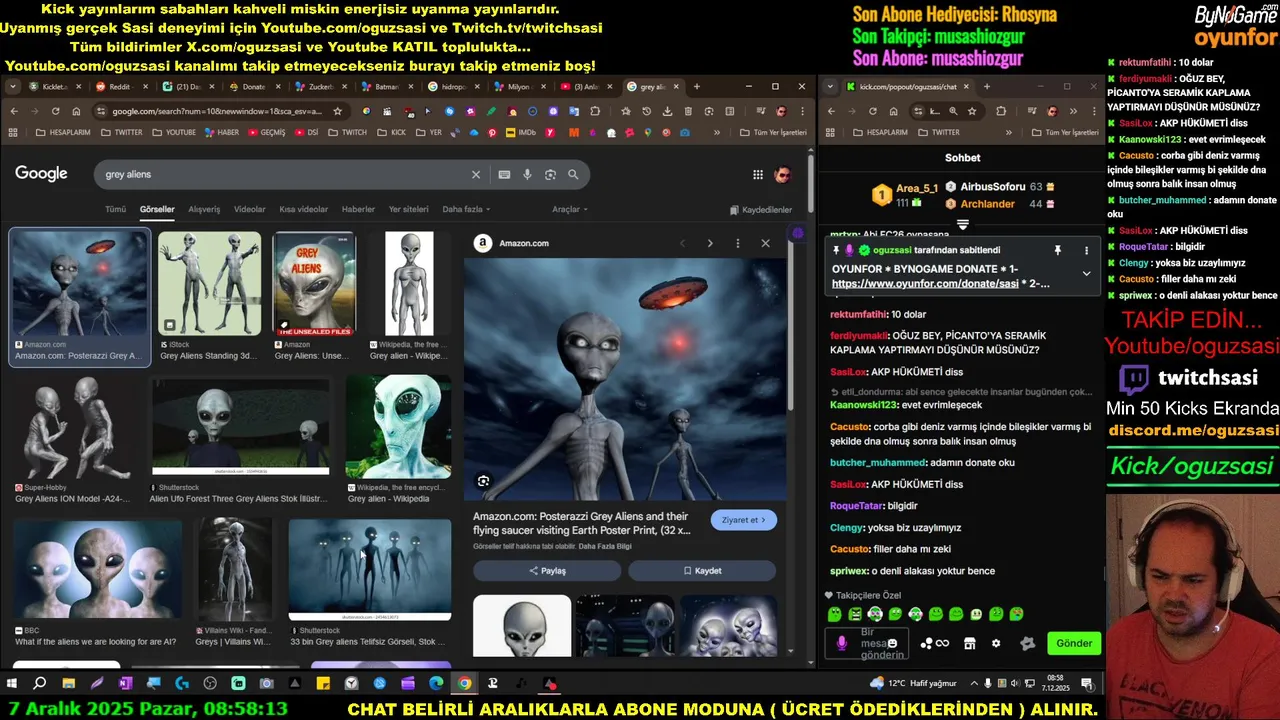Screen dimensions: 1280x720
Task: Expand the pinned chat message
Action: click(1086, 273)
